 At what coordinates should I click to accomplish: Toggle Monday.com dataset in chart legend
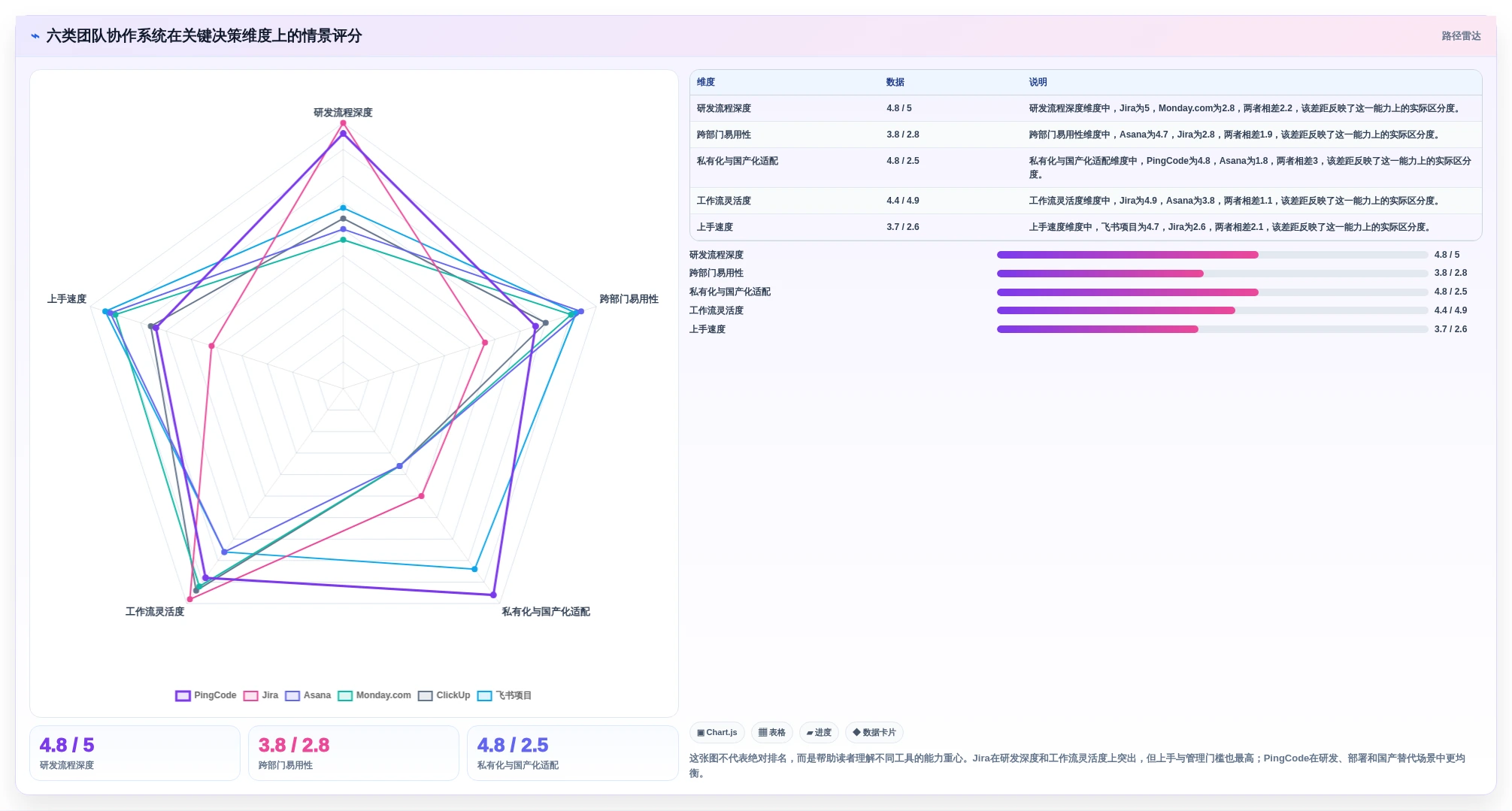374,695
